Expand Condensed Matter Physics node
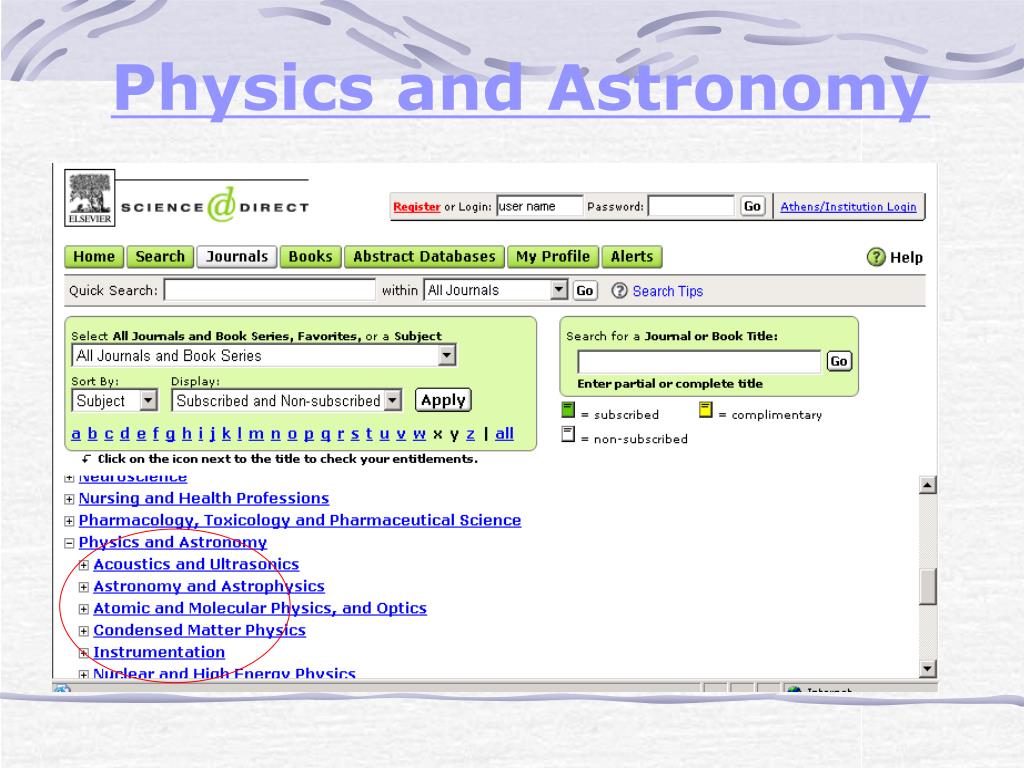The image size is (1024, 768). [84, 632]
